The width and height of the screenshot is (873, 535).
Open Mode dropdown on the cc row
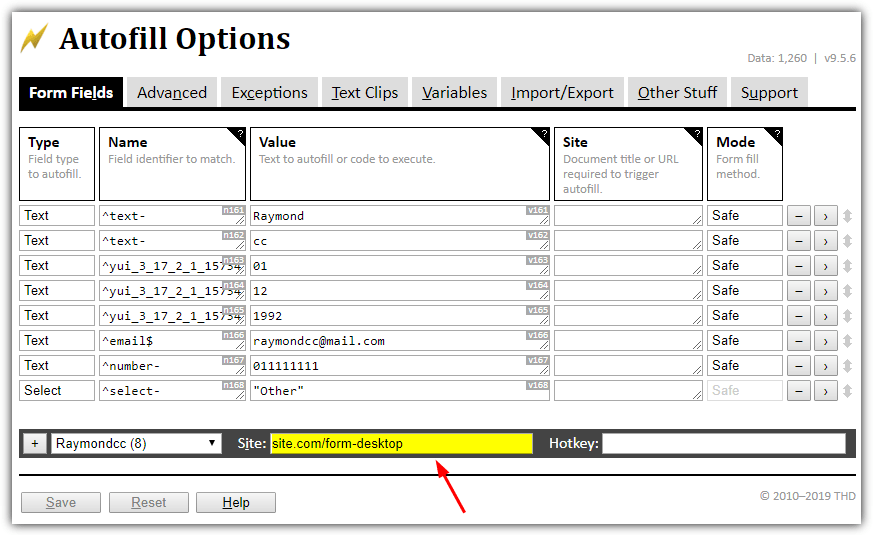coord(745,241)
